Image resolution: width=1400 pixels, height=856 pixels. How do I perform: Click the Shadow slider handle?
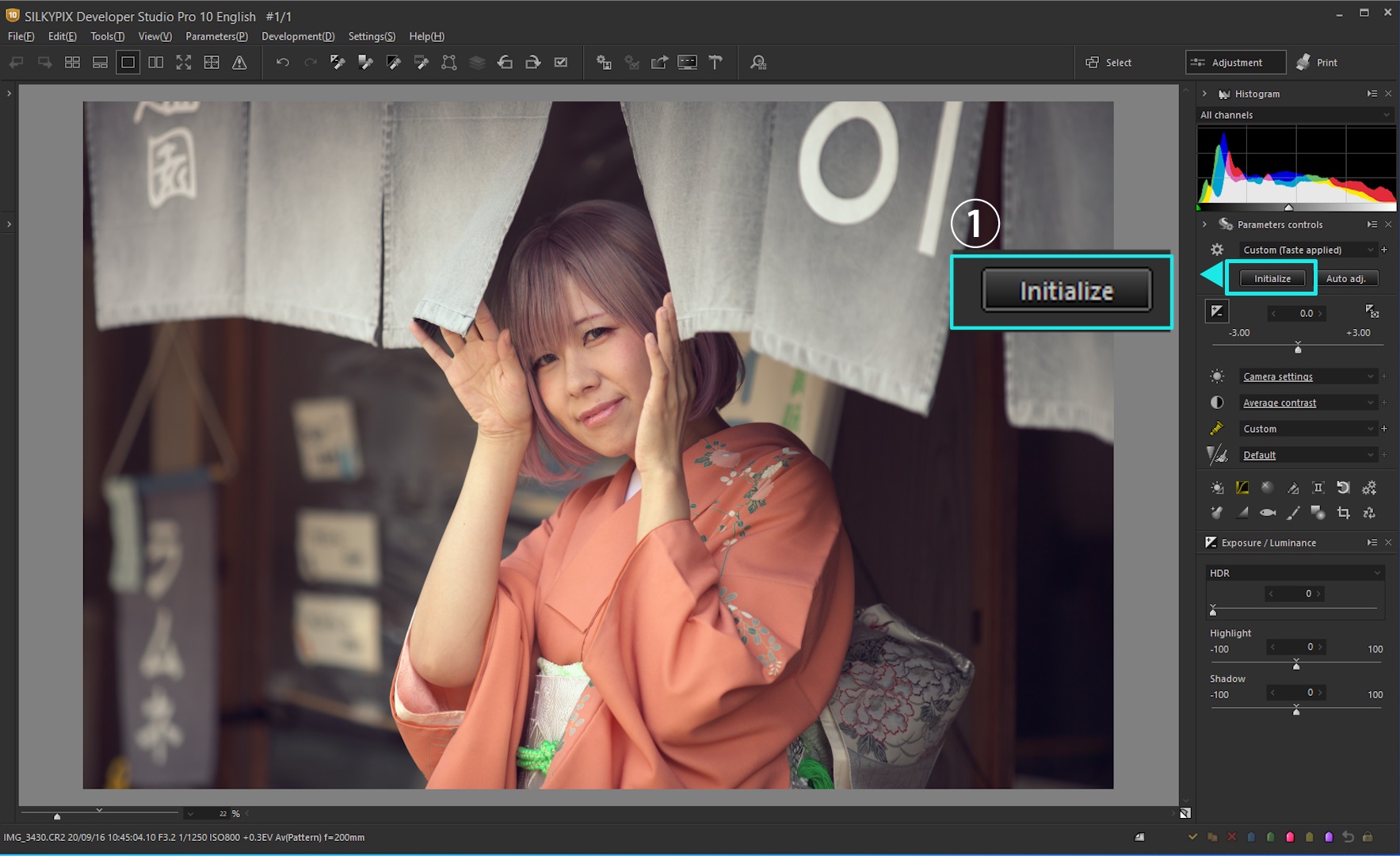click(x=1296, y=711)
